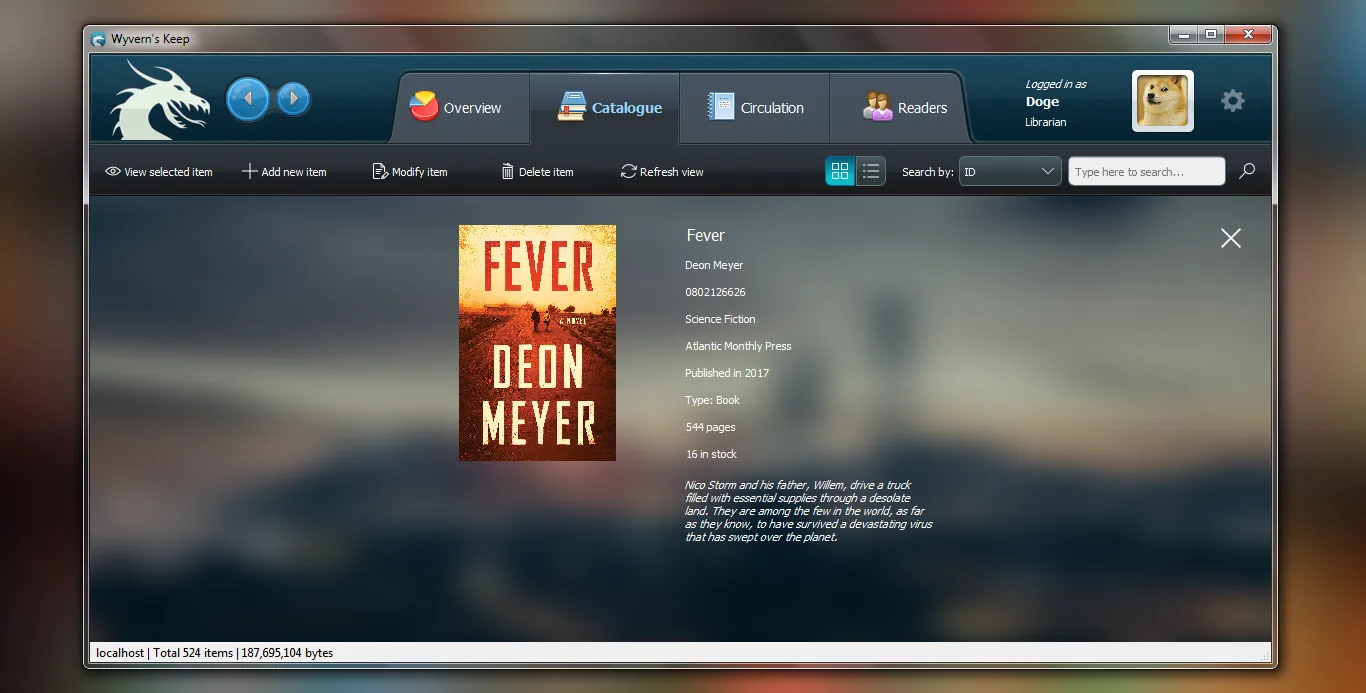Switch to grid view
1366x693 pixels.
tap(840, 171)
